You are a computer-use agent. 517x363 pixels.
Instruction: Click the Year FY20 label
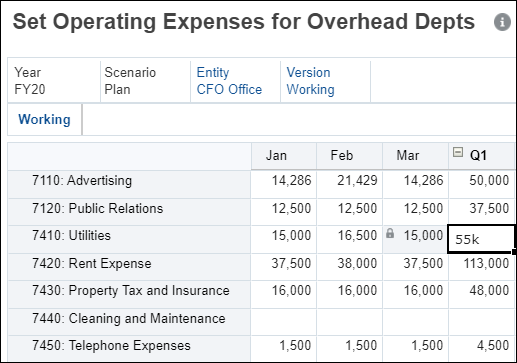tap(30, 81)
